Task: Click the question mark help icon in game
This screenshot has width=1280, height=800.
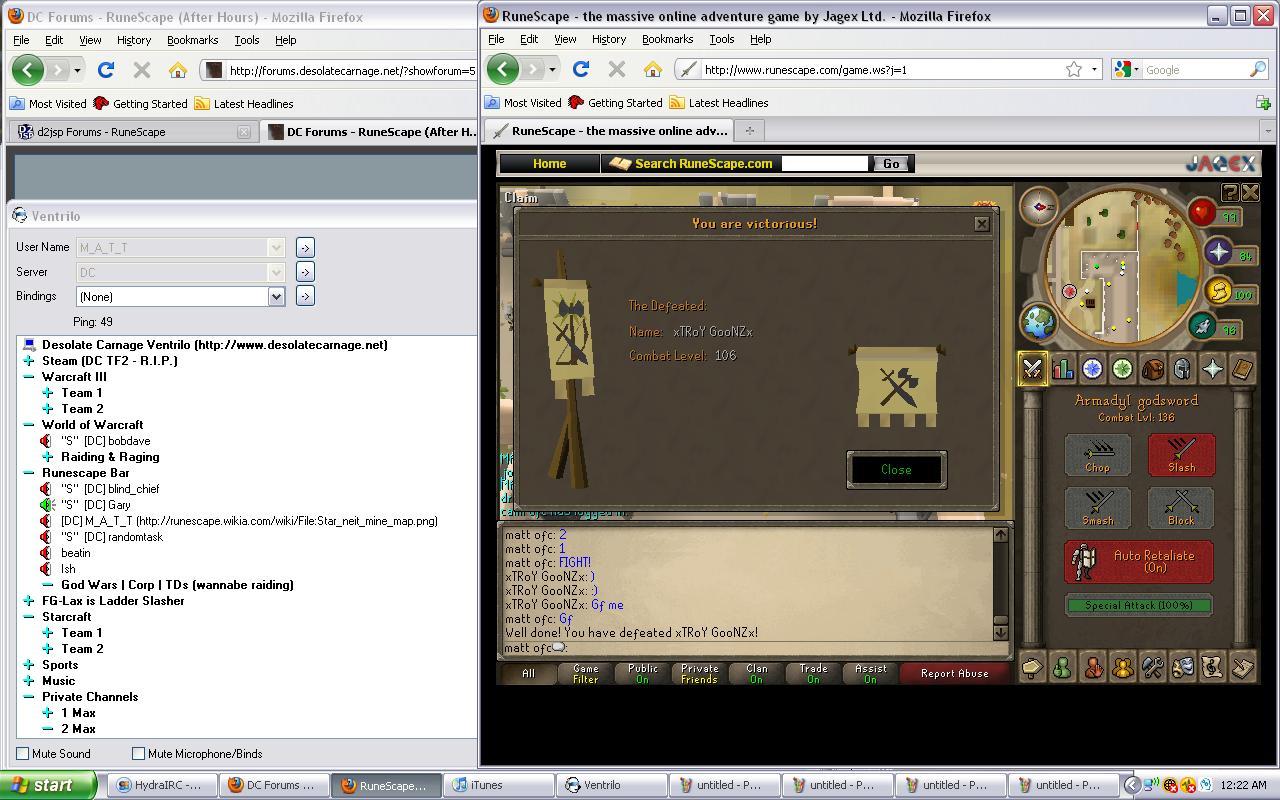Action: (x=1231, y=192)
